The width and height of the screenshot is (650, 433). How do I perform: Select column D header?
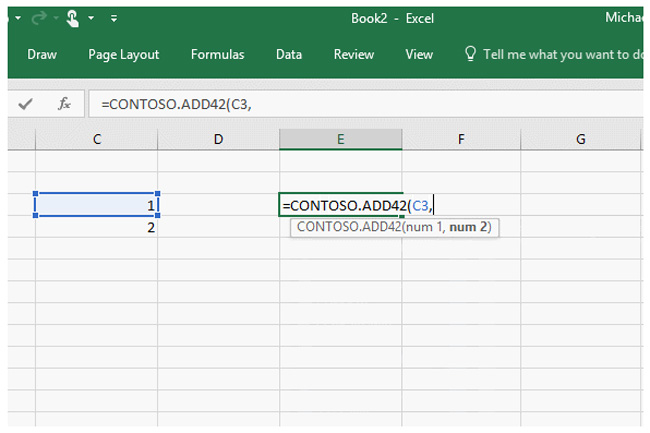[218, 139]
